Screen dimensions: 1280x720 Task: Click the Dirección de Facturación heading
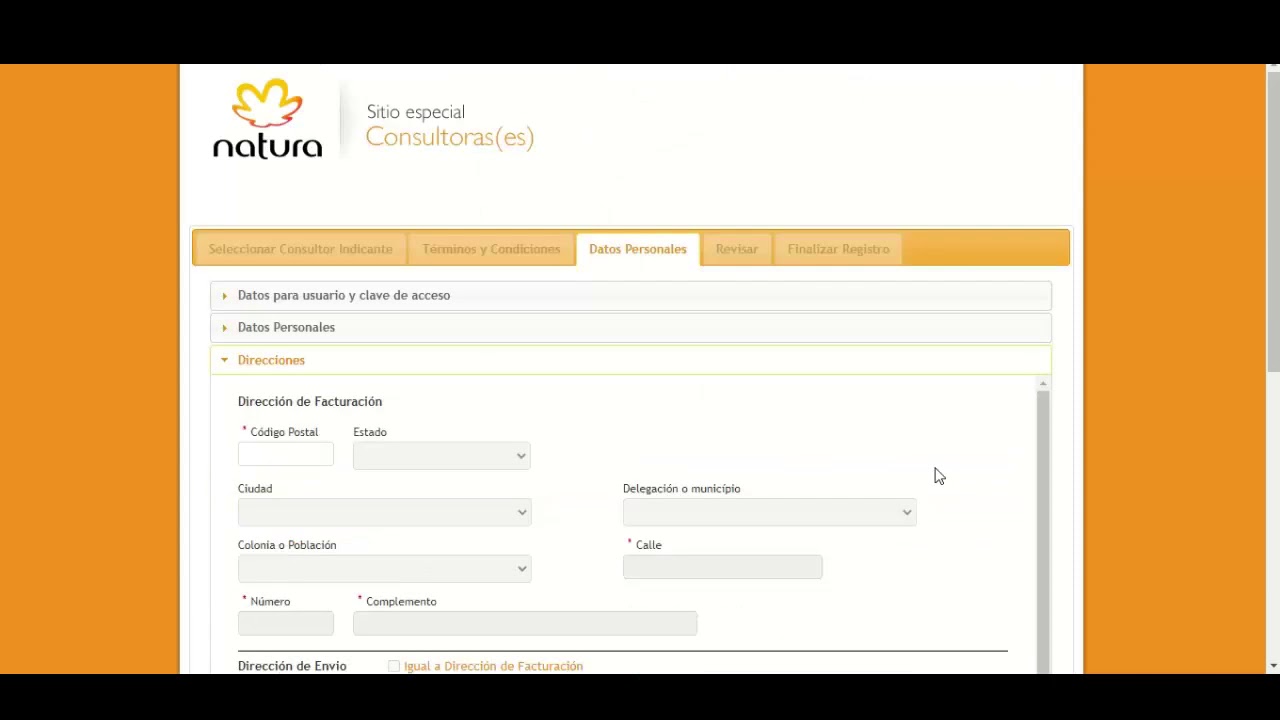[x=310, y=401]
